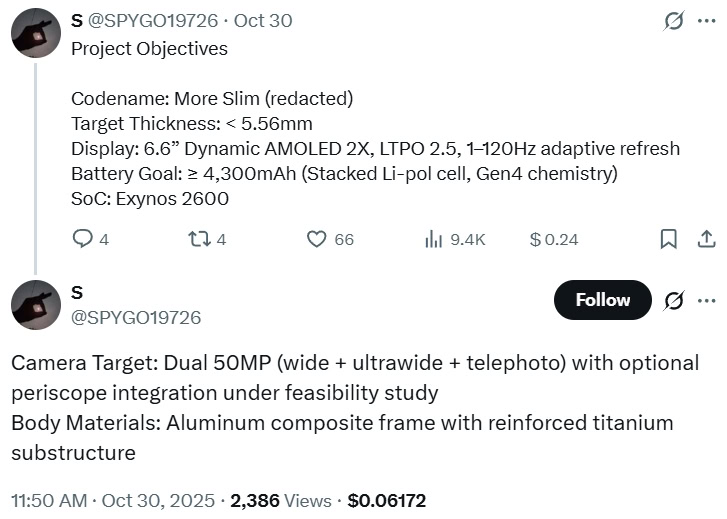Open more options beside Follow button

tap(706, 300)
